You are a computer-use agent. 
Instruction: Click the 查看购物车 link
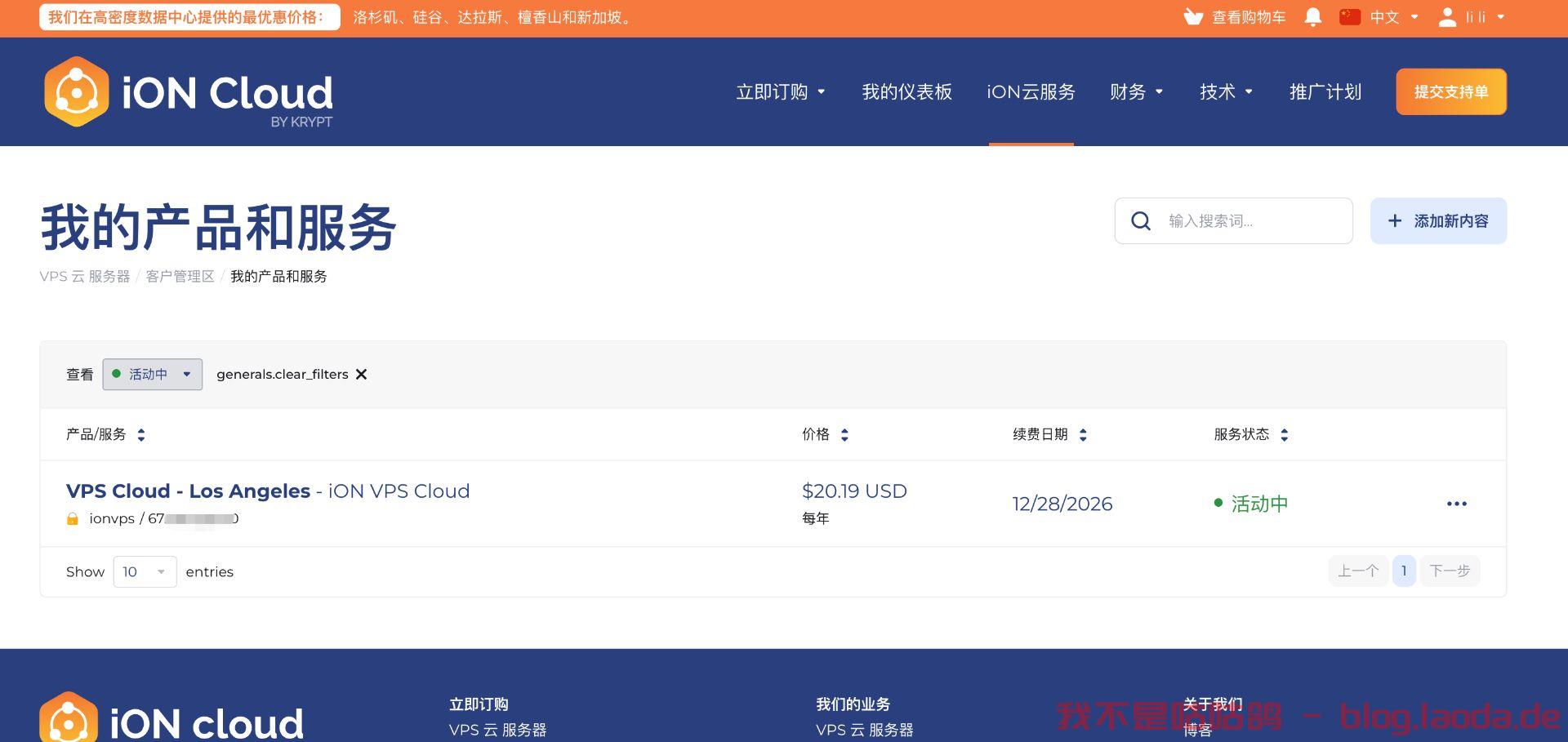(1248, 17)
